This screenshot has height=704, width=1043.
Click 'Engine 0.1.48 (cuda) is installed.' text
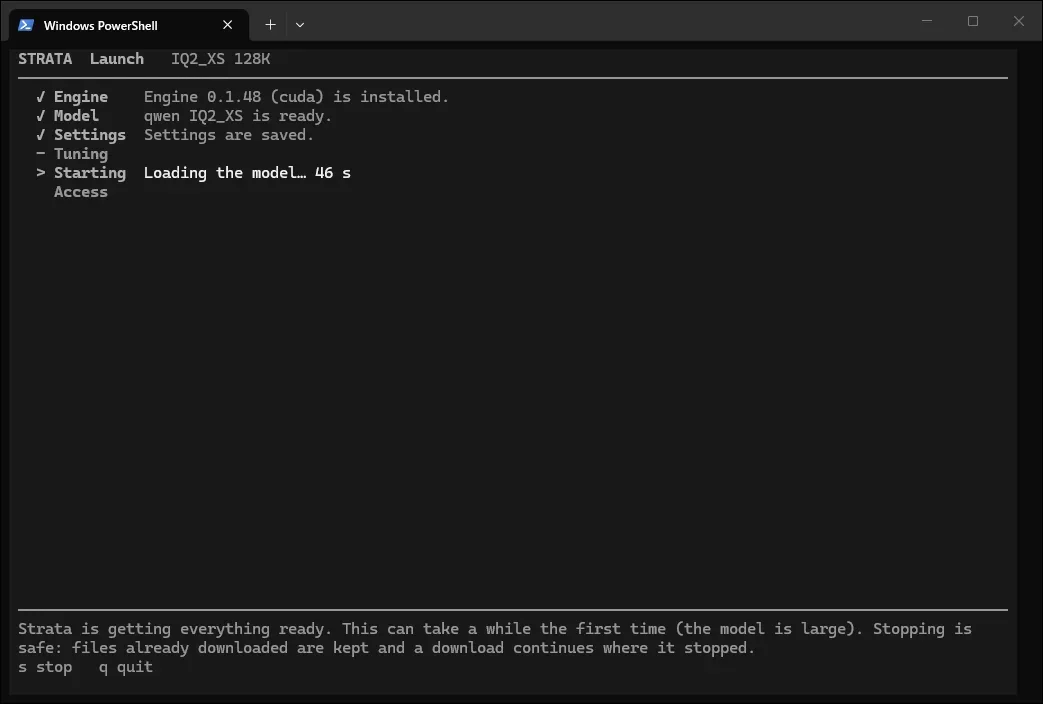pos(297,96)
